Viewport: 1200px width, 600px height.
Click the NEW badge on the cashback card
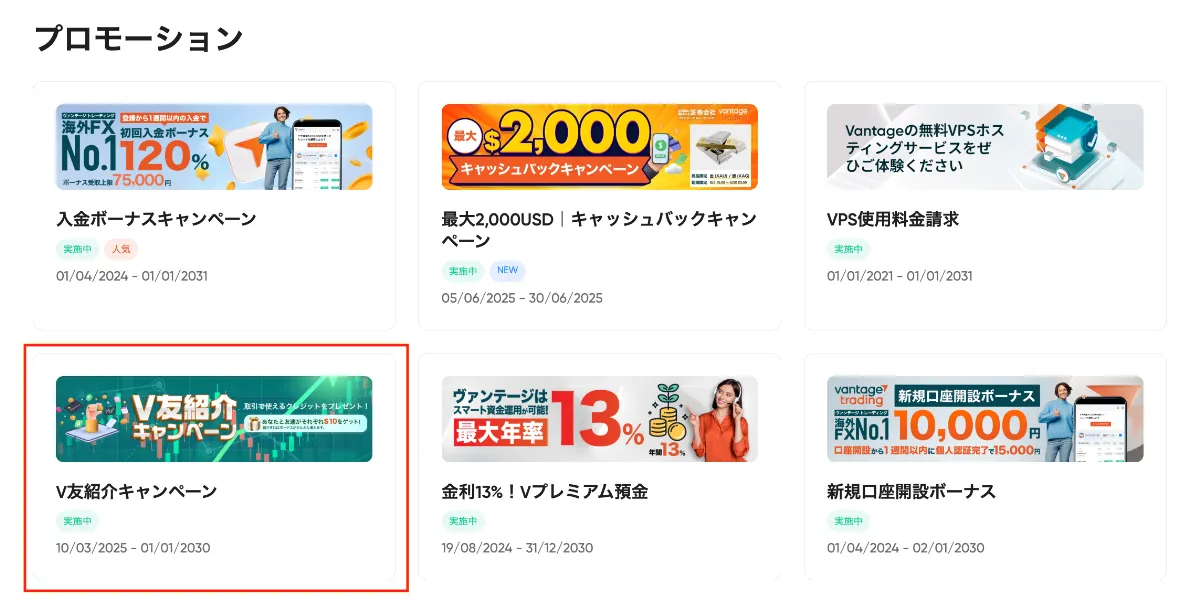tap(508, 271)
